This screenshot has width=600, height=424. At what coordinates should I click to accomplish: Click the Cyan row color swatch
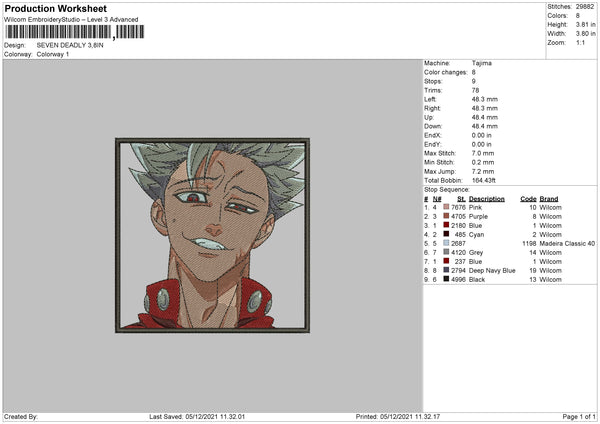pyautogui.click(x=446, y=234)
